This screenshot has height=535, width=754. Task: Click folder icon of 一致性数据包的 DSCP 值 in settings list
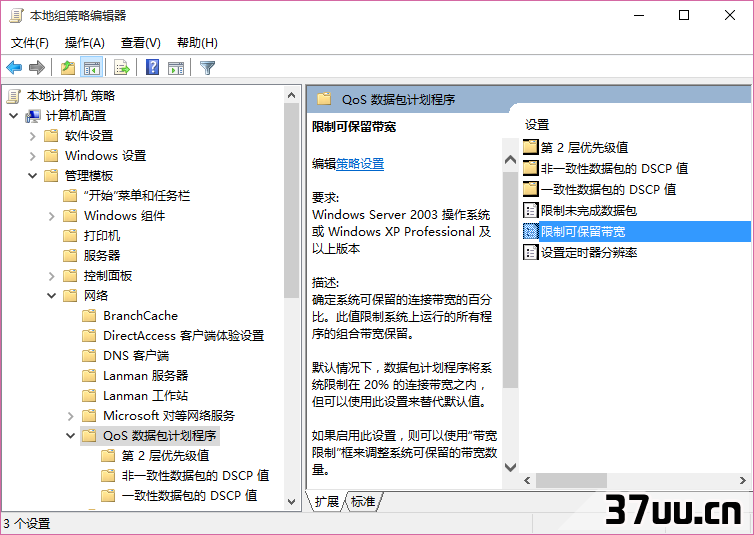[530, 188]
